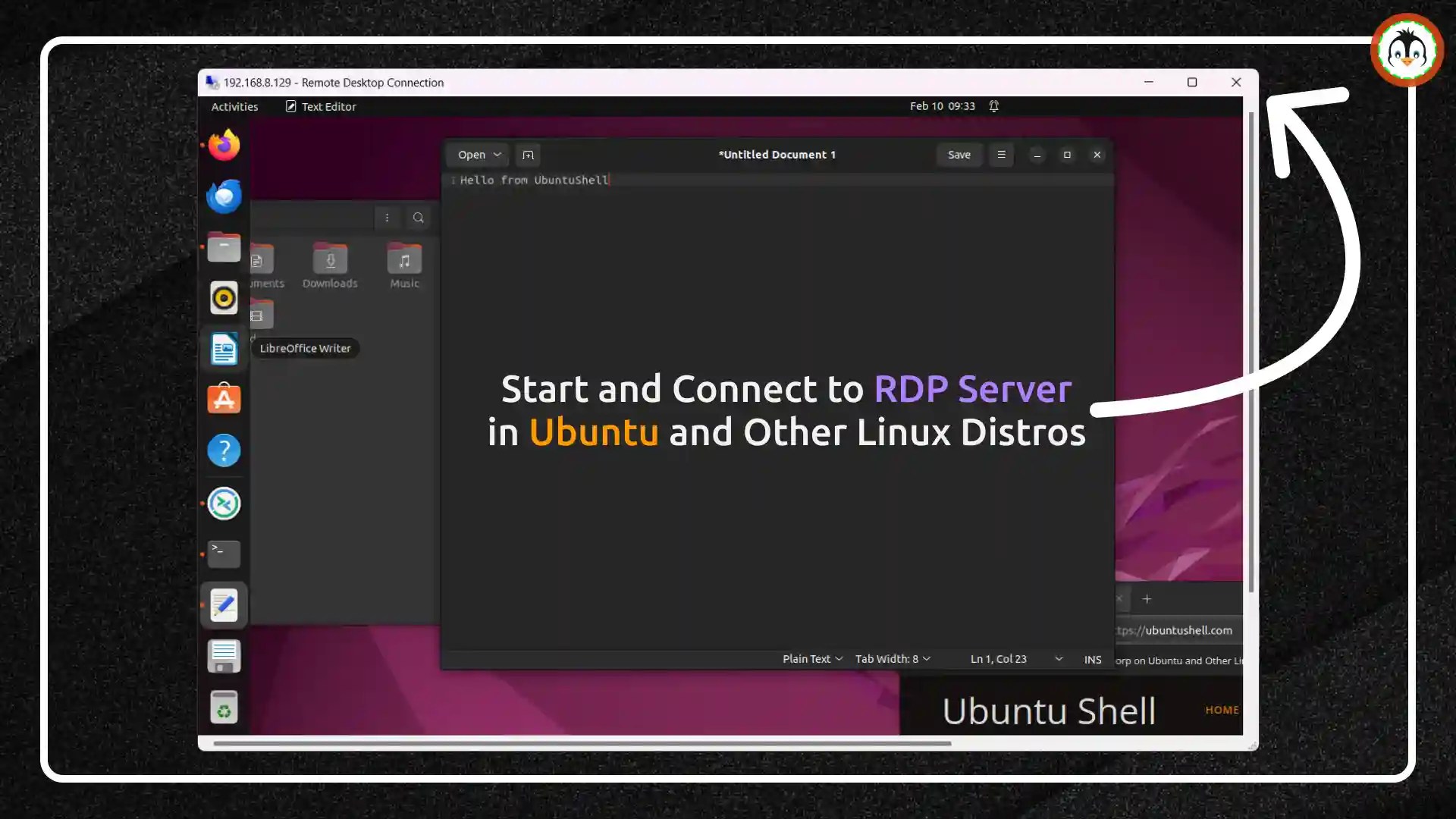
Task: Click the Save button
Action: tap(959, 155)
